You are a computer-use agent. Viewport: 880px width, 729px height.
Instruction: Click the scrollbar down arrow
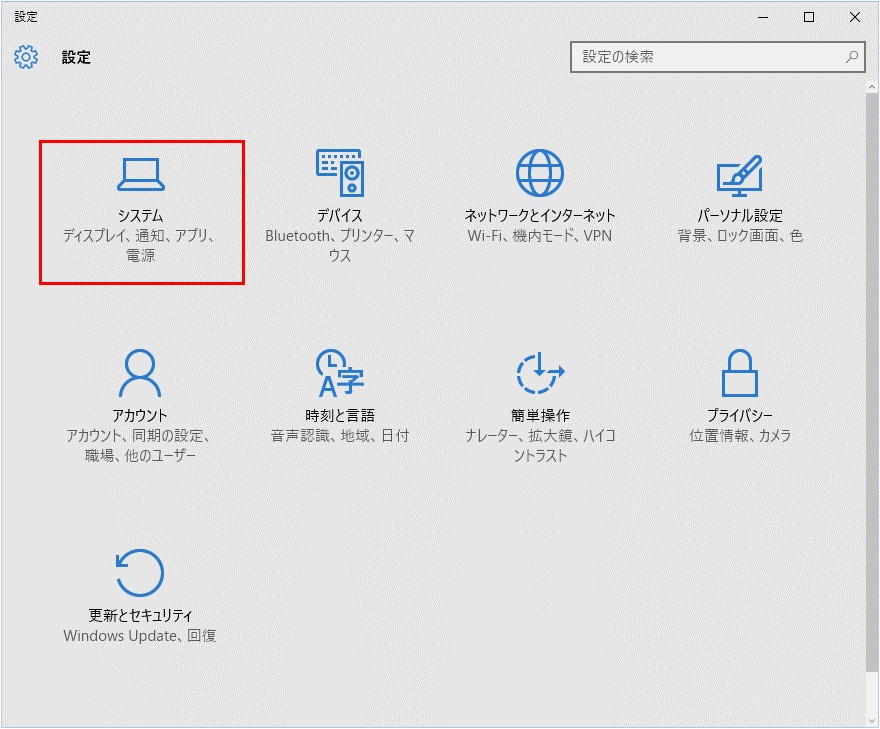(x=872, y=721)
